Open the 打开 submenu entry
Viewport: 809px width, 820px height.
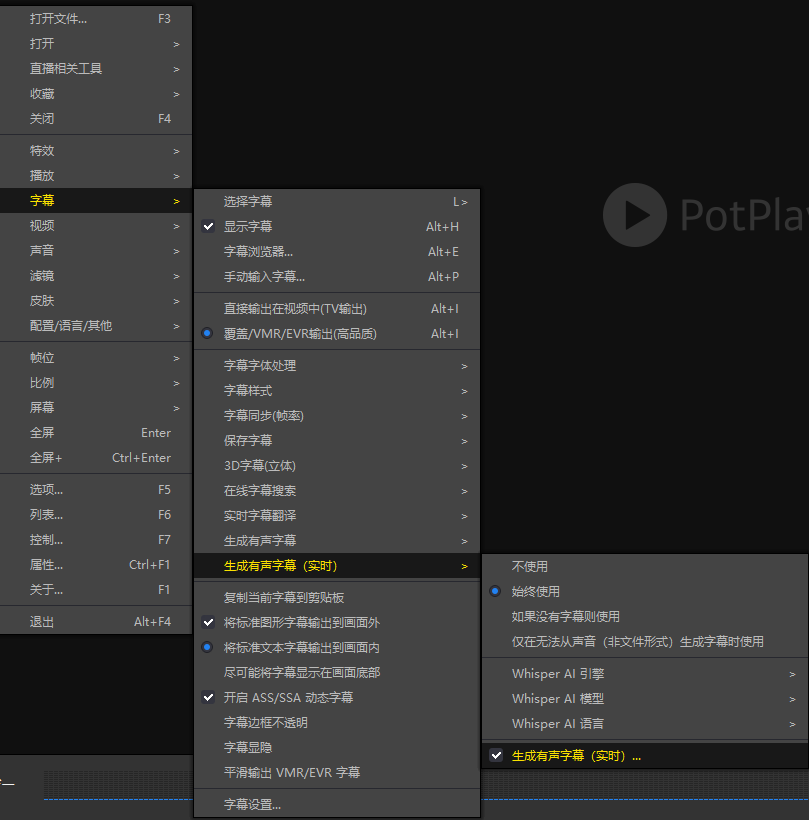[x=96, y=44]
